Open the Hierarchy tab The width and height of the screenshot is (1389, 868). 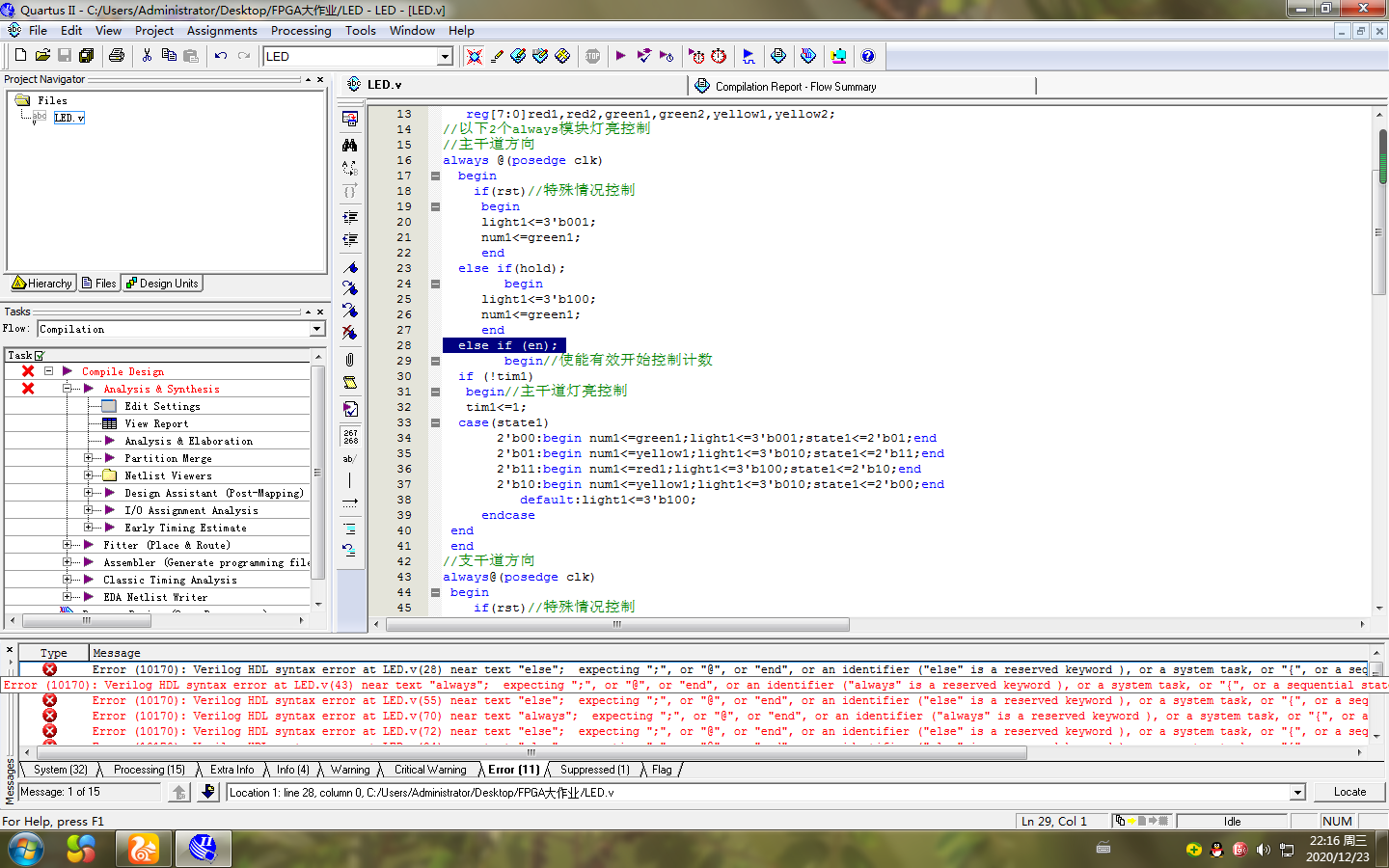pos(42,284)
